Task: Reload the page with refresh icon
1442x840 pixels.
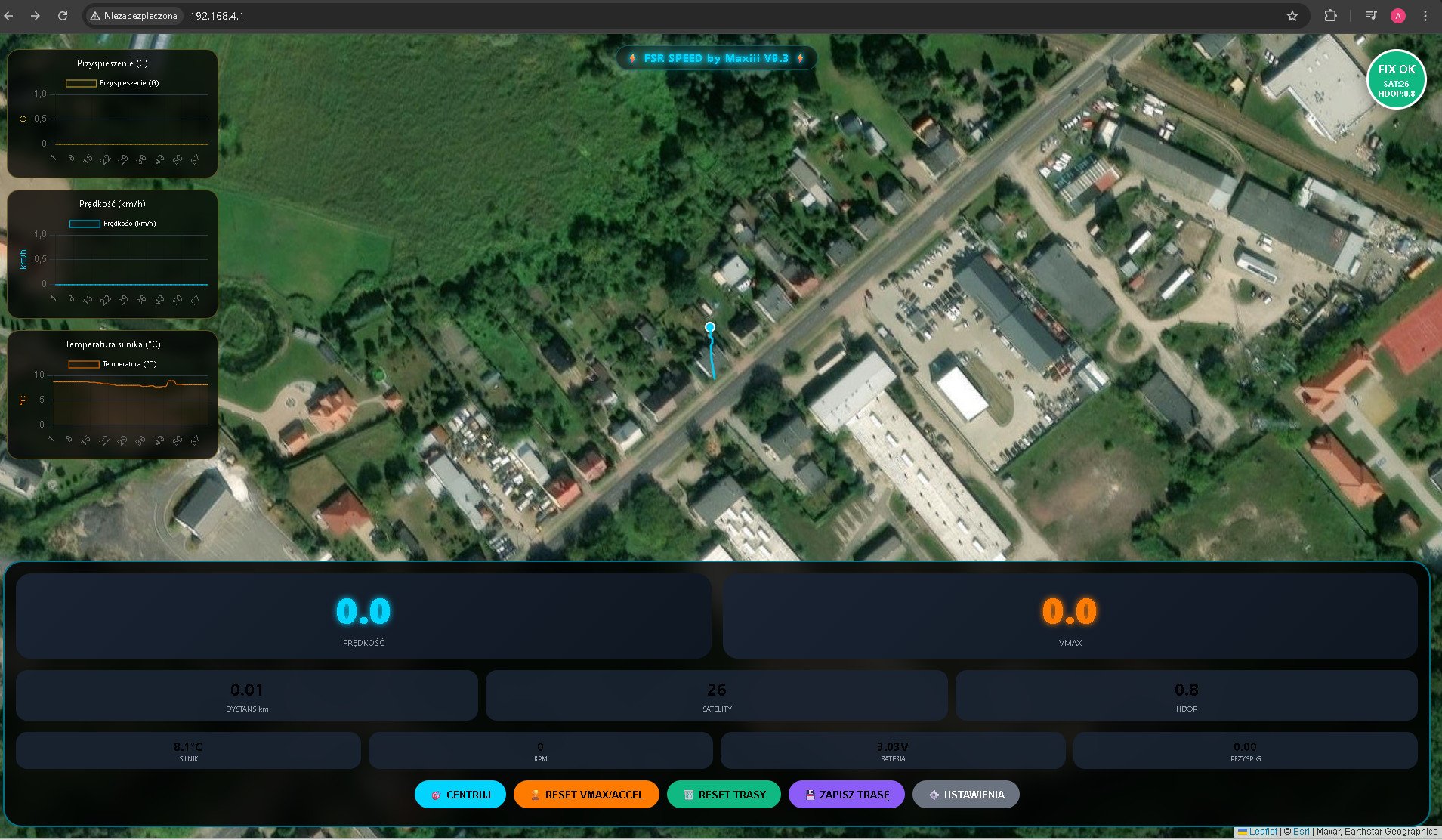Action: click(63, 16)
